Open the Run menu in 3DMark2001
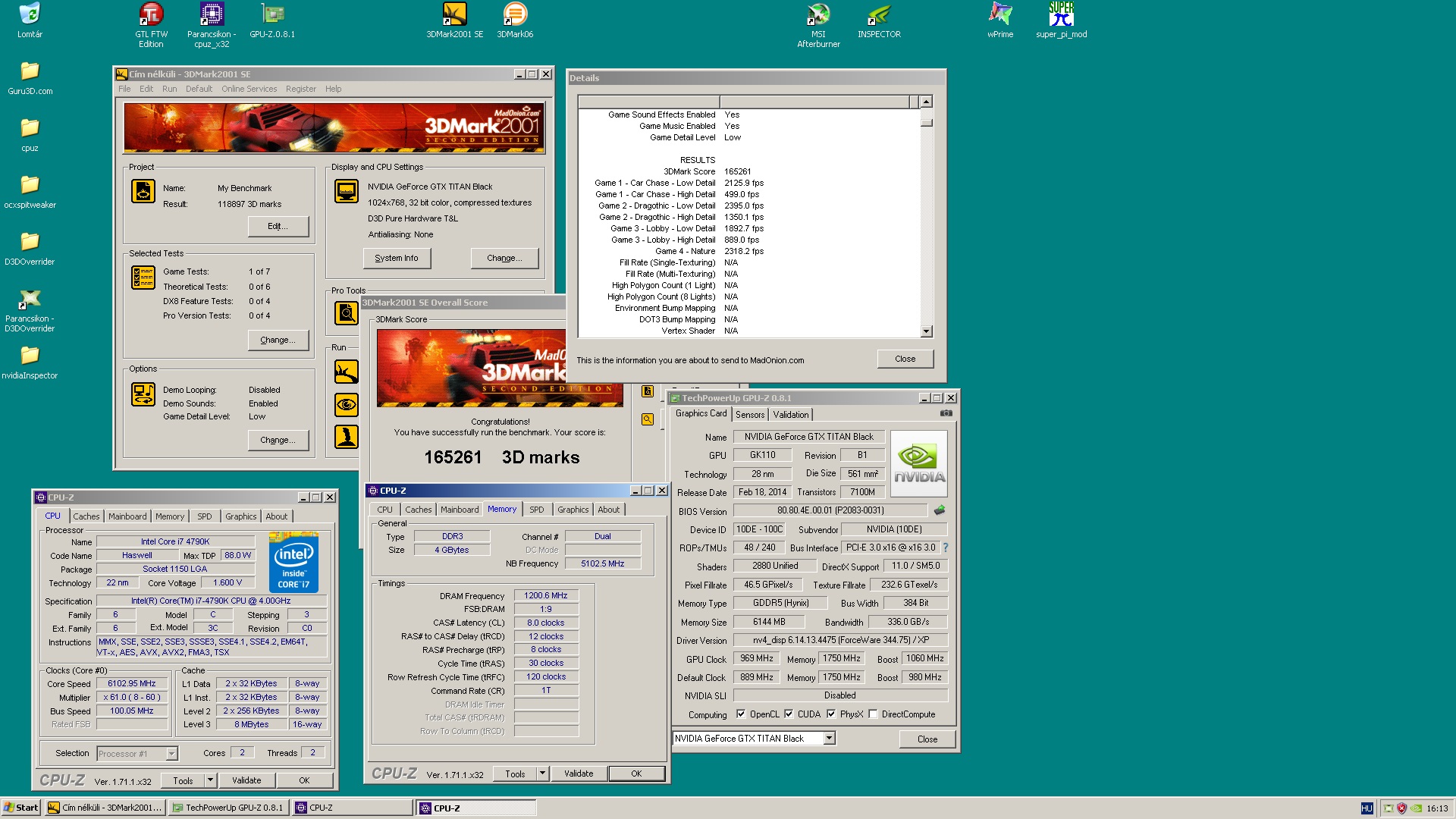The height and width of the screenshot is (819, 1456). (169, 89)
